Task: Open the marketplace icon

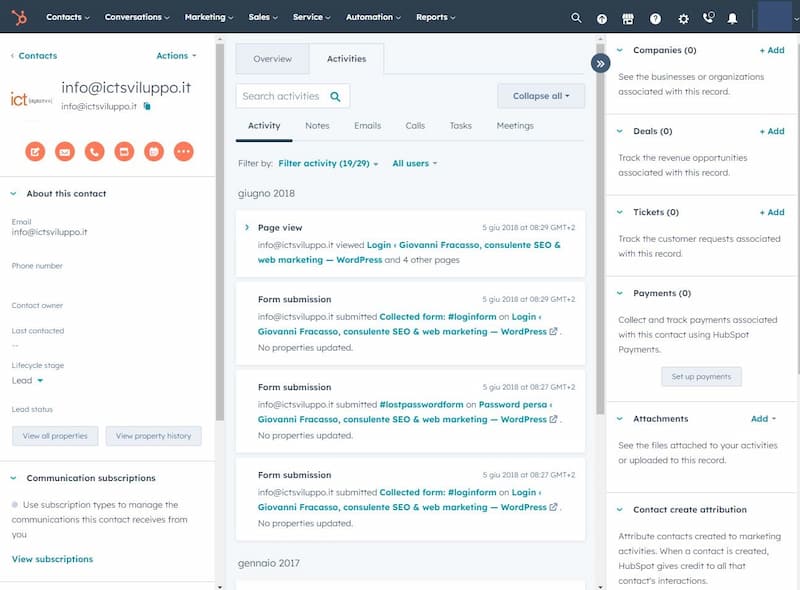Action: click(x=628, y=19)
